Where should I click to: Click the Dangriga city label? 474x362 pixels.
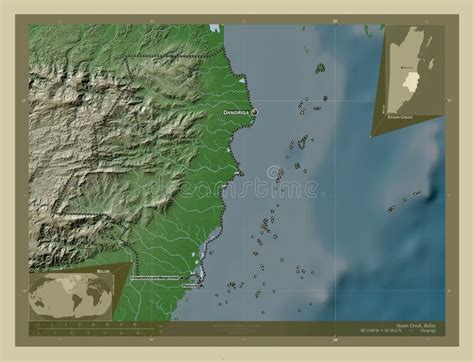tap(236, 113)
